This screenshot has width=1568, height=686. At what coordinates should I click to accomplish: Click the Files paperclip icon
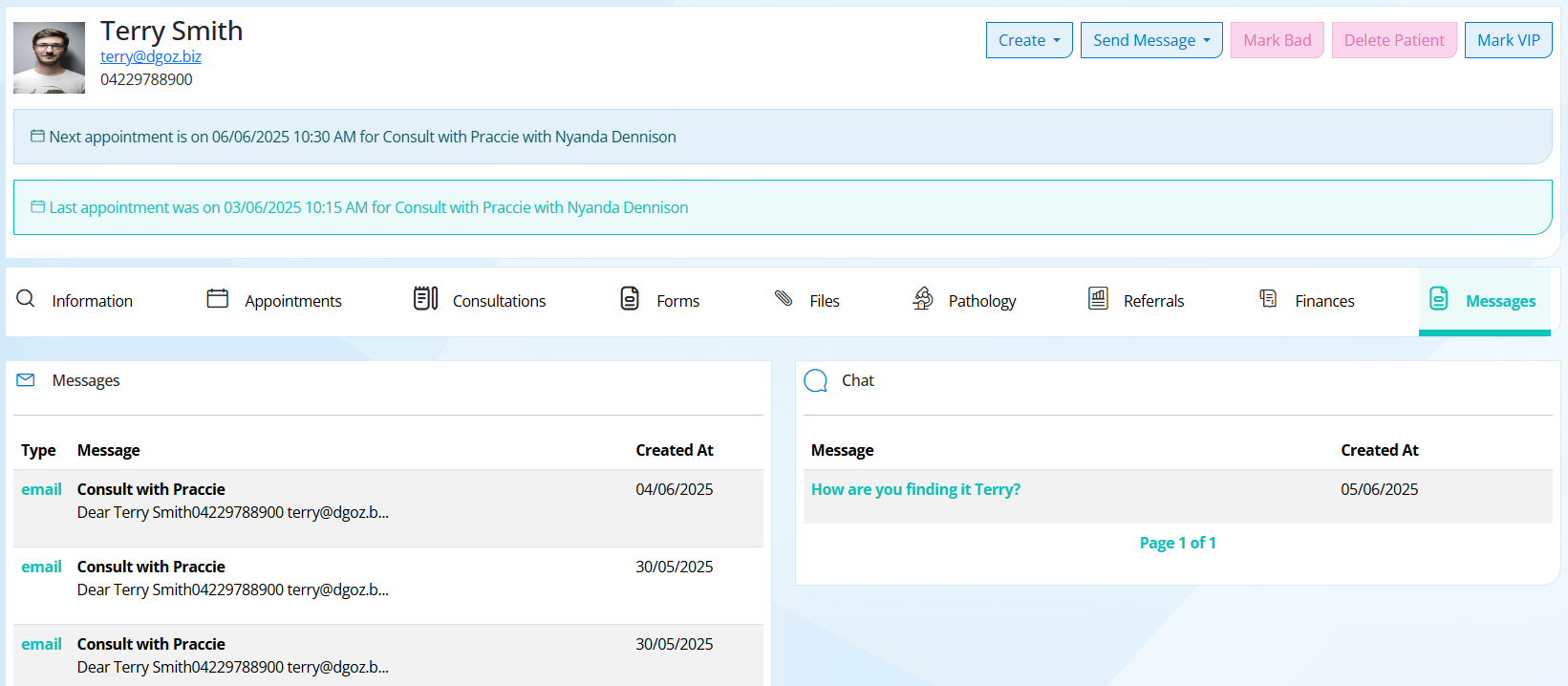tap(784, 298)
